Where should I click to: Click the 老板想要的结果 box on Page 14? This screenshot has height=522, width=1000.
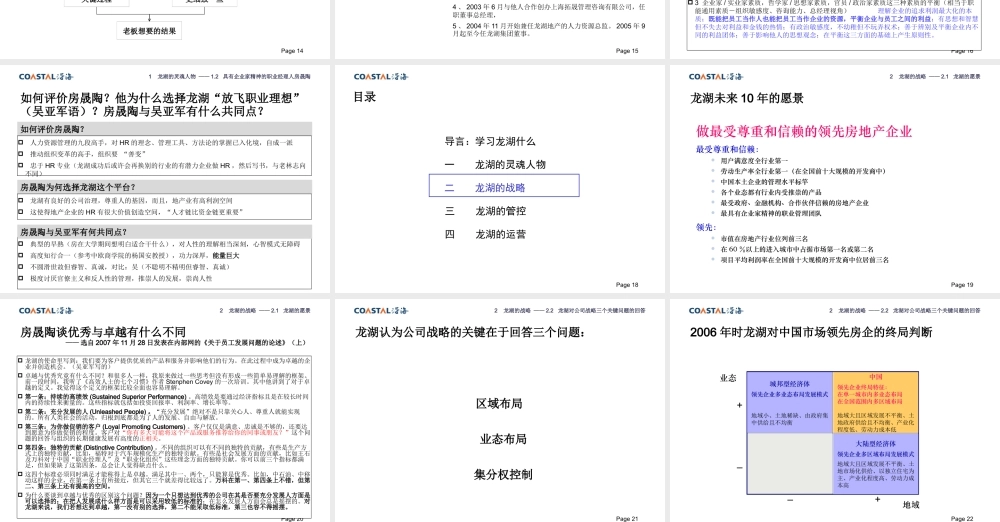pyautogui.click(x=149, y=31)
